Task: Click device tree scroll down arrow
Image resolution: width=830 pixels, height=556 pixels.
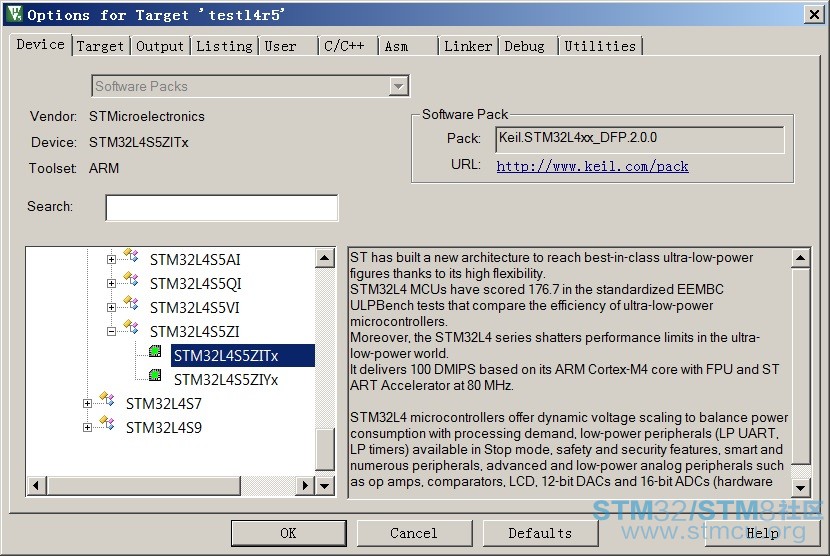Action: [x=324, y=485]
